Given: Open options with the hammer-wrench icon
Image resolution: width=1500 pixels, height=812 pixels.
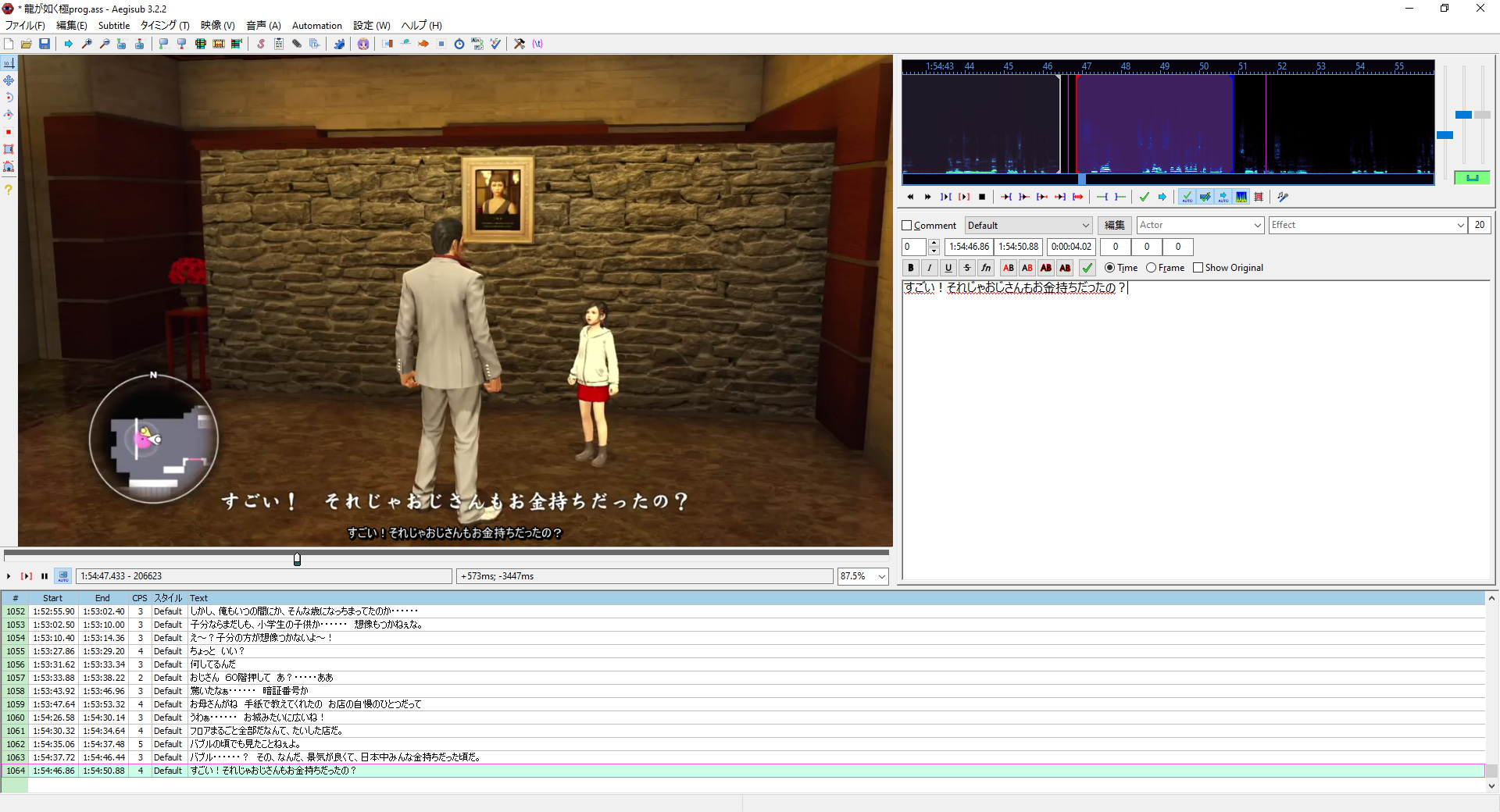Looking at the screenshot, I should pyautogui.click(x=520, y=44).
